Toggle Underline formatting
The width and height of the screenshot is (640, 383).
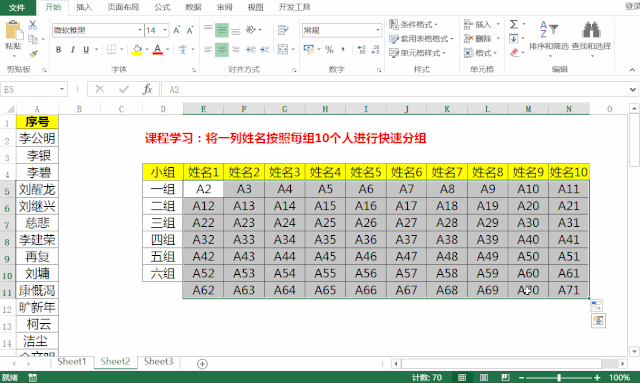point(86,50)
